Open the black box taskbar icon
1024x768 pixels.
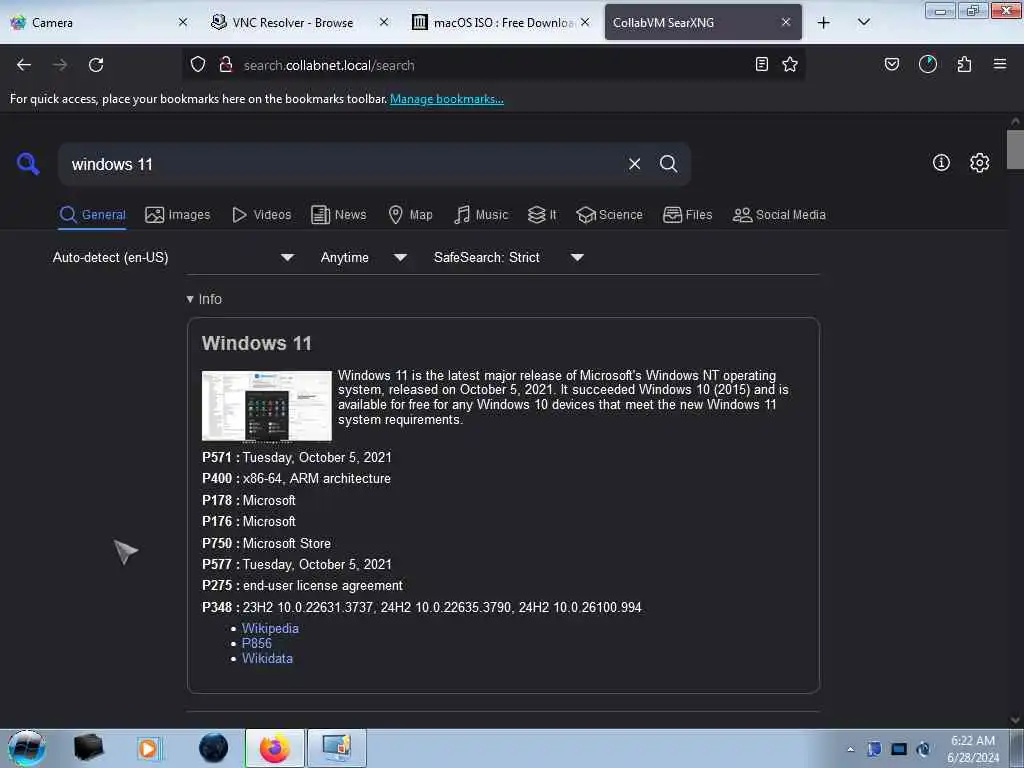(x=88, y=748)
